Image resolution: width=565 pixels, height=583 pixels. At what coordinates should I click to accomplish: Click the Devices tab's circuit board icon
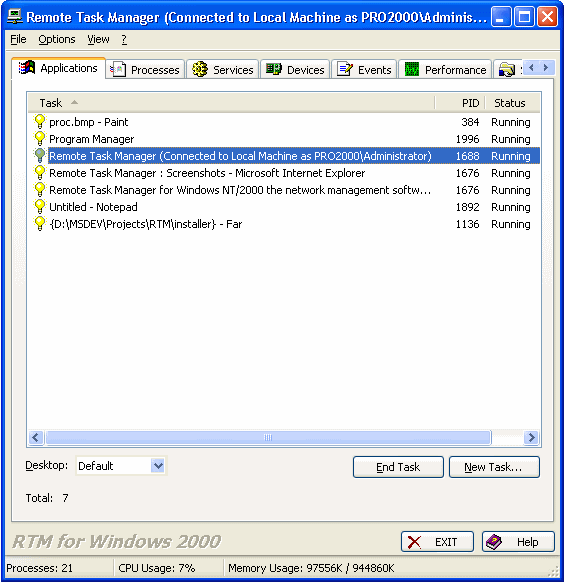click(274, 69)
